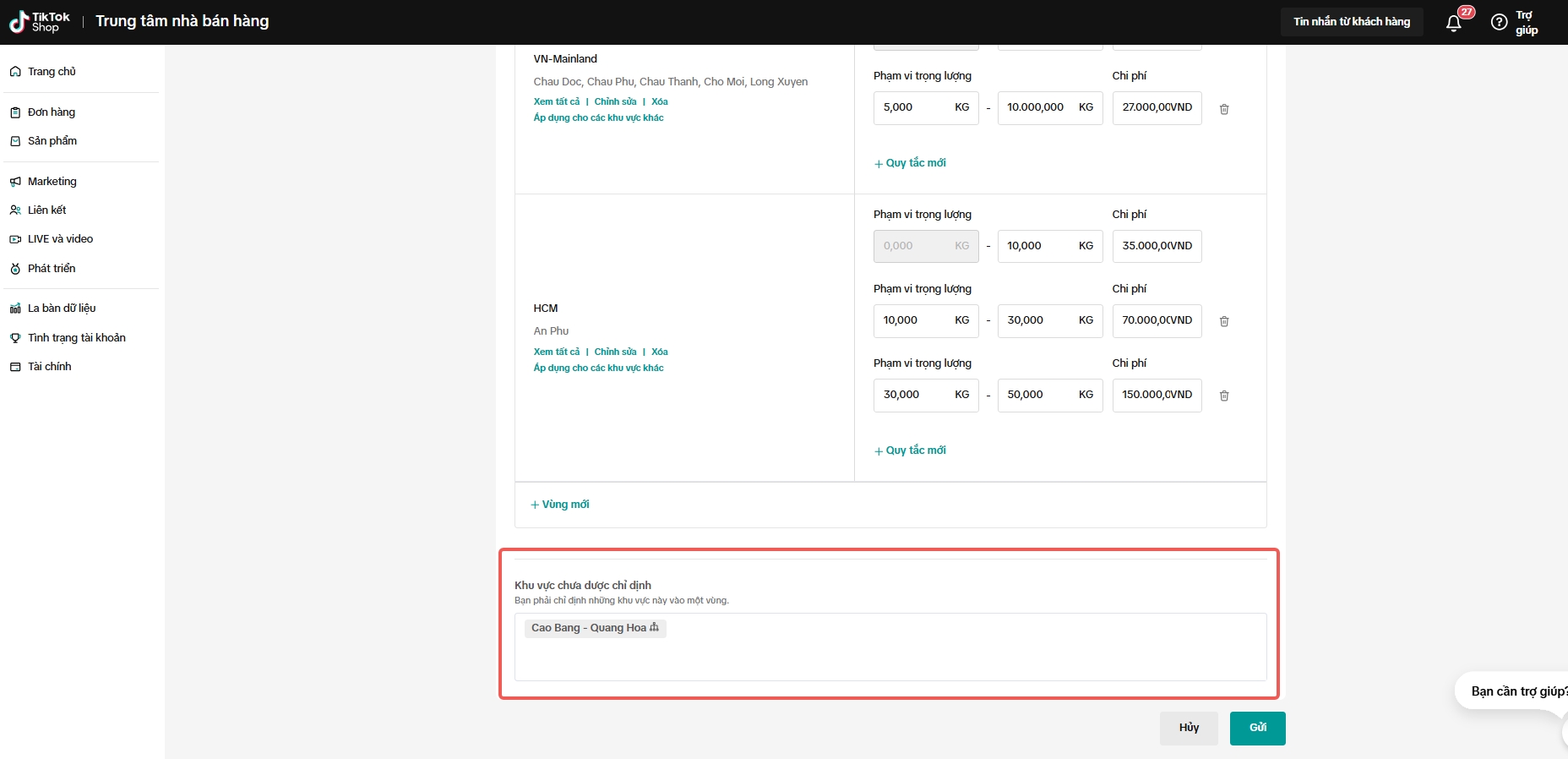Open the Trợ giúp help icon
Image resolution: width=1568 pixels, height=759 pixels.
pos(1499,23)
